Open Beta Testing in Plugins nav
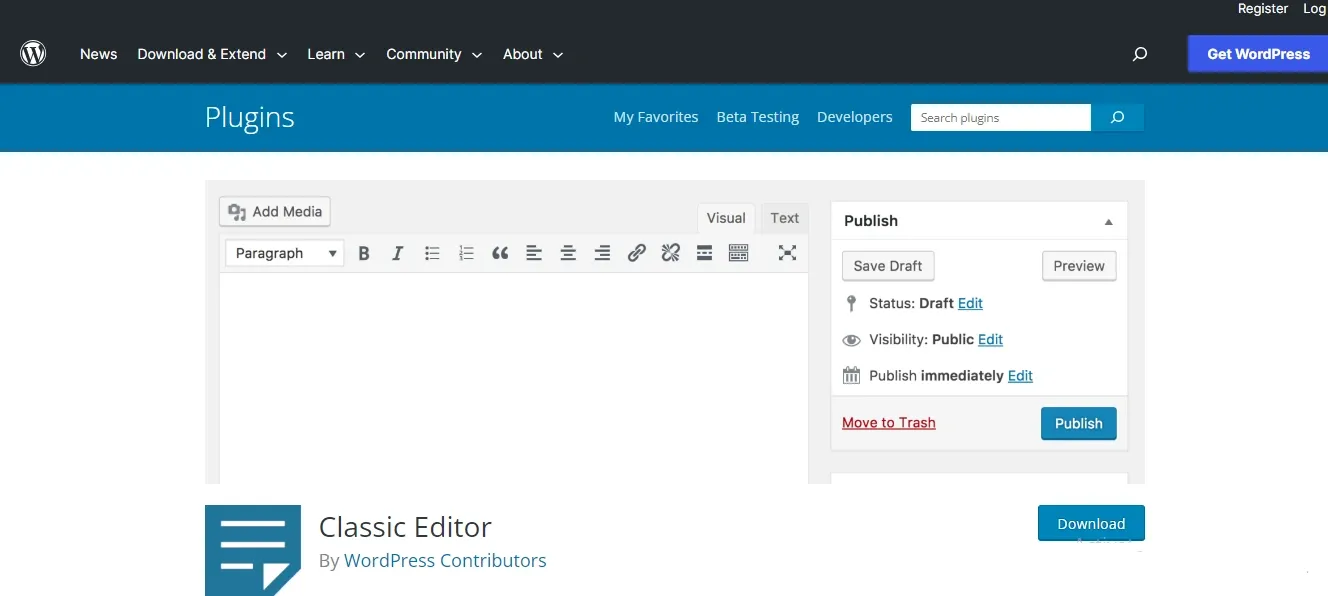This screenshot has height=596, width=1328. coord(758,117)
